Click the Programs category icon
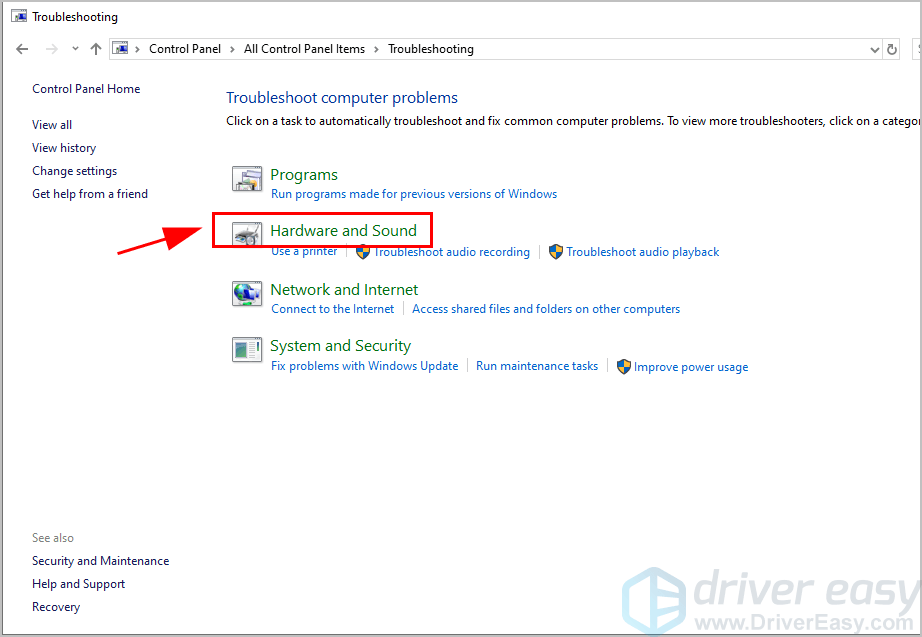 (x=246, y=179)
